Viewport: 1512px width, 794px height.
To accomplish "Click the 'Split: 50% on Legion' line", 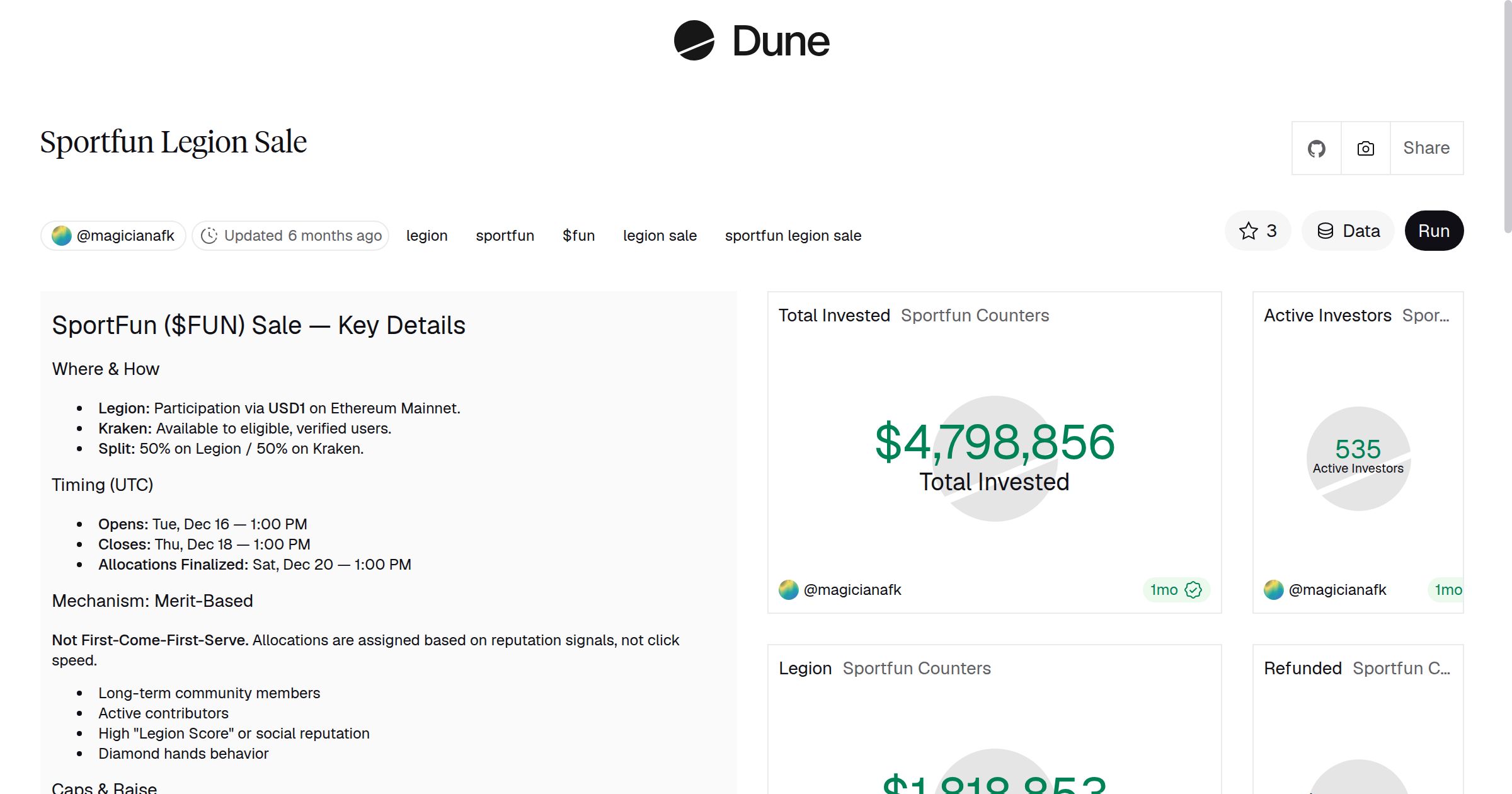I will [x=231, y=449].
